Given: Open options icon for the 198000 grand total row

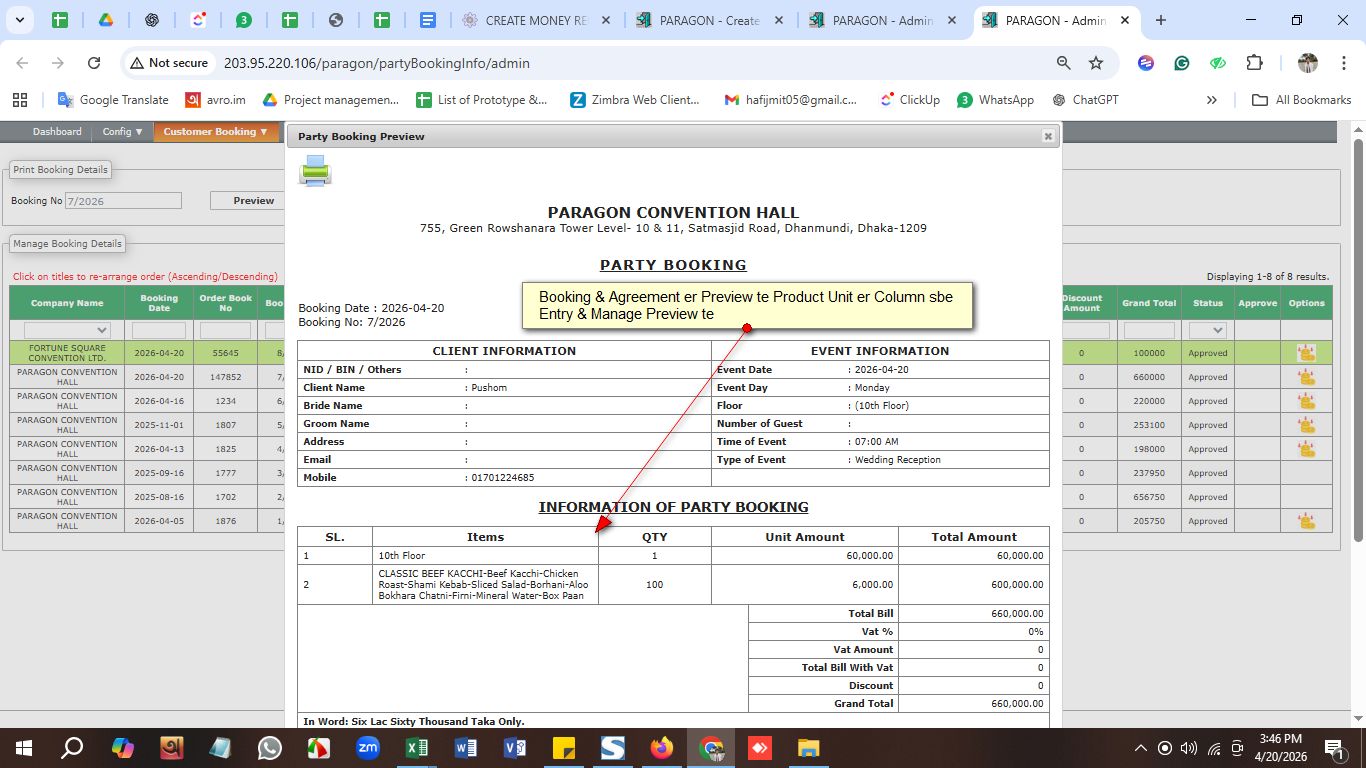Looking at the screenshot, I should click(x=1306, y=449).
